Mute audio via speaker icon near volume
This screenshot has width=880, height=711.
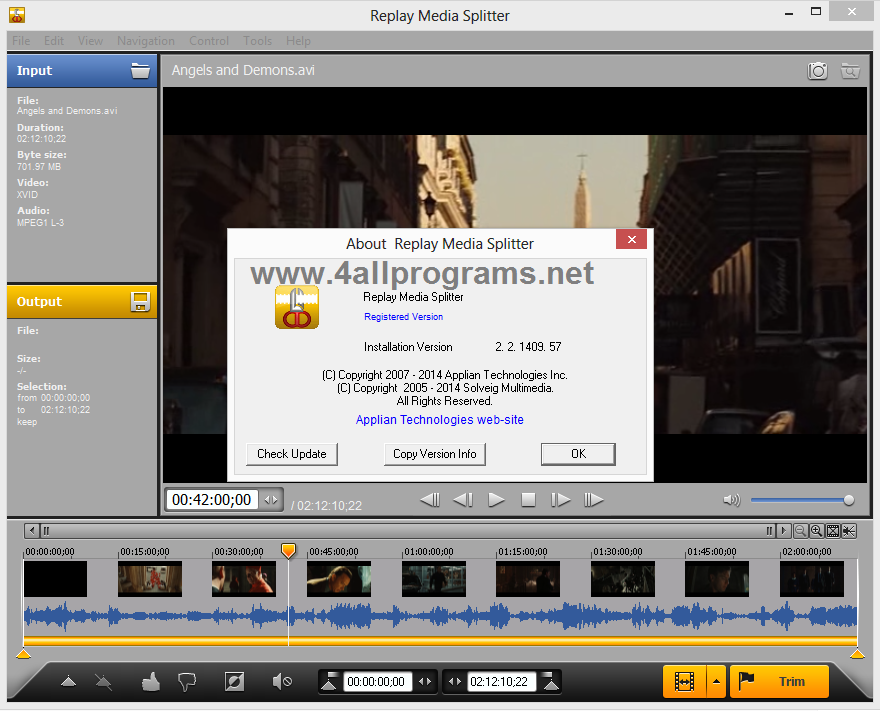(732, 499)
